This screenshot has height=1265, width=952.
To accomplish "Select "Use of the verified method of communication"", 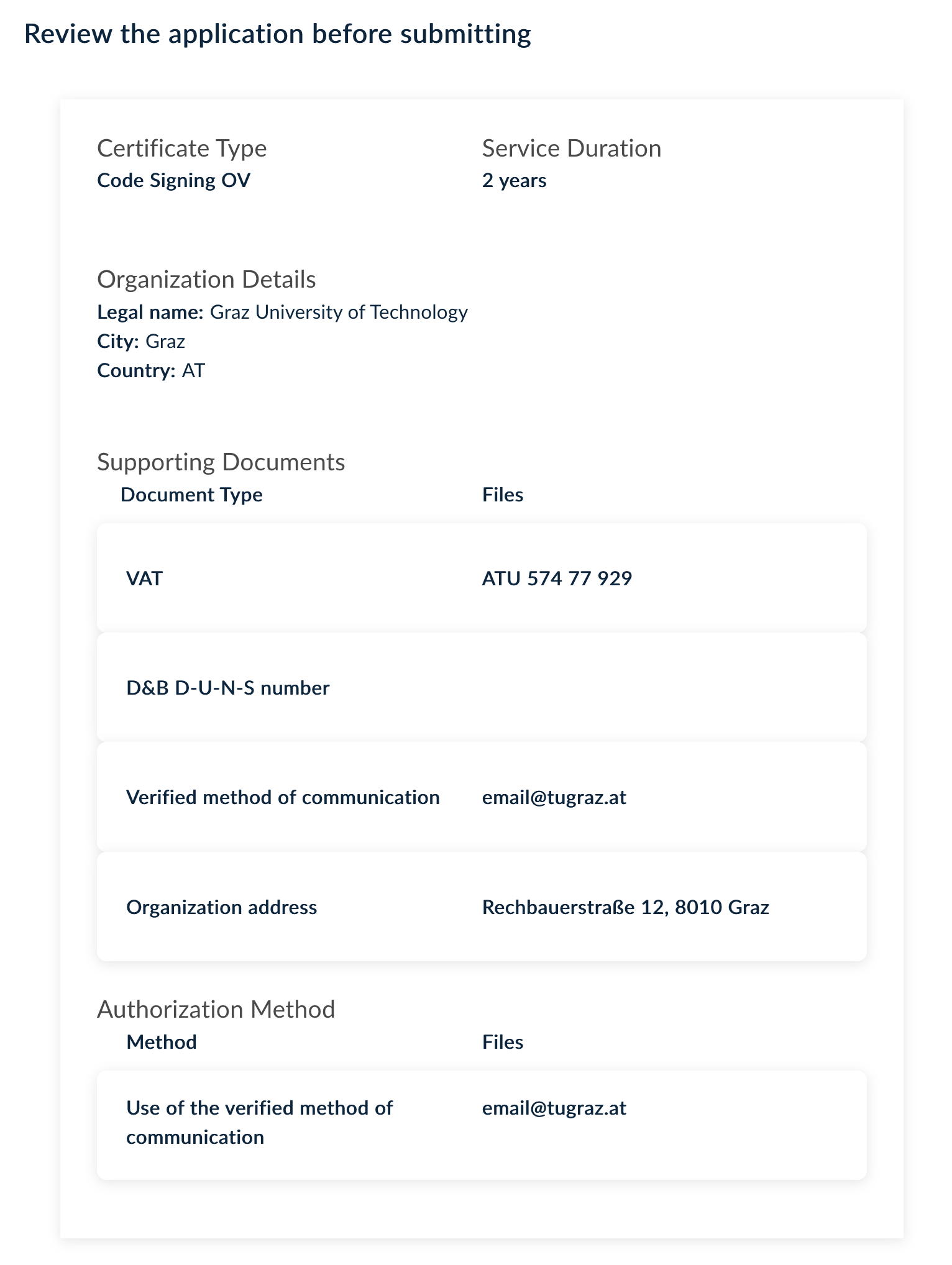I will pos(259,1123).
